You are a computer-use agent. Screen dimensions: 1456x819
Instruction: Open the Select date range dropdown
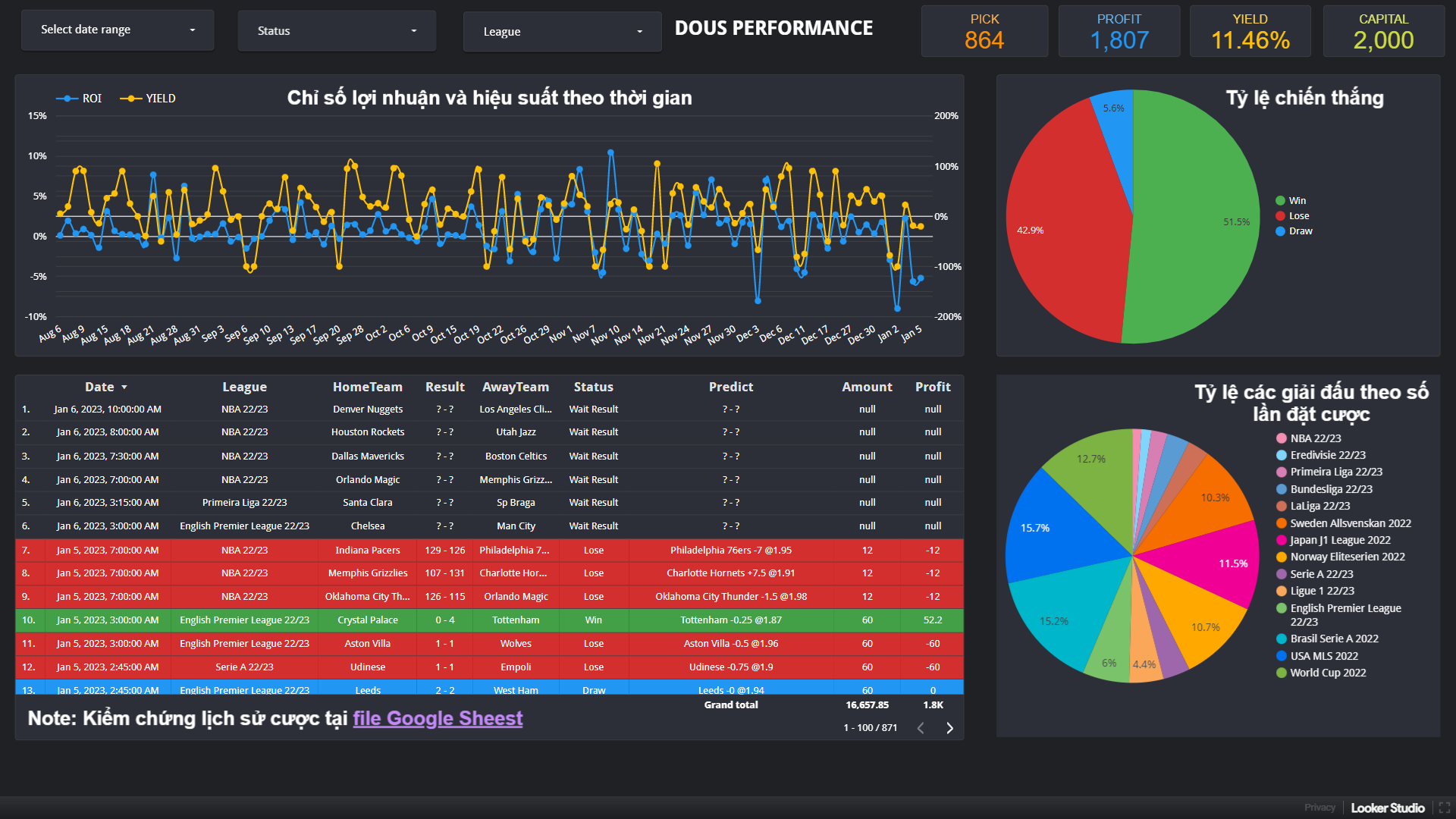(118, 30)
